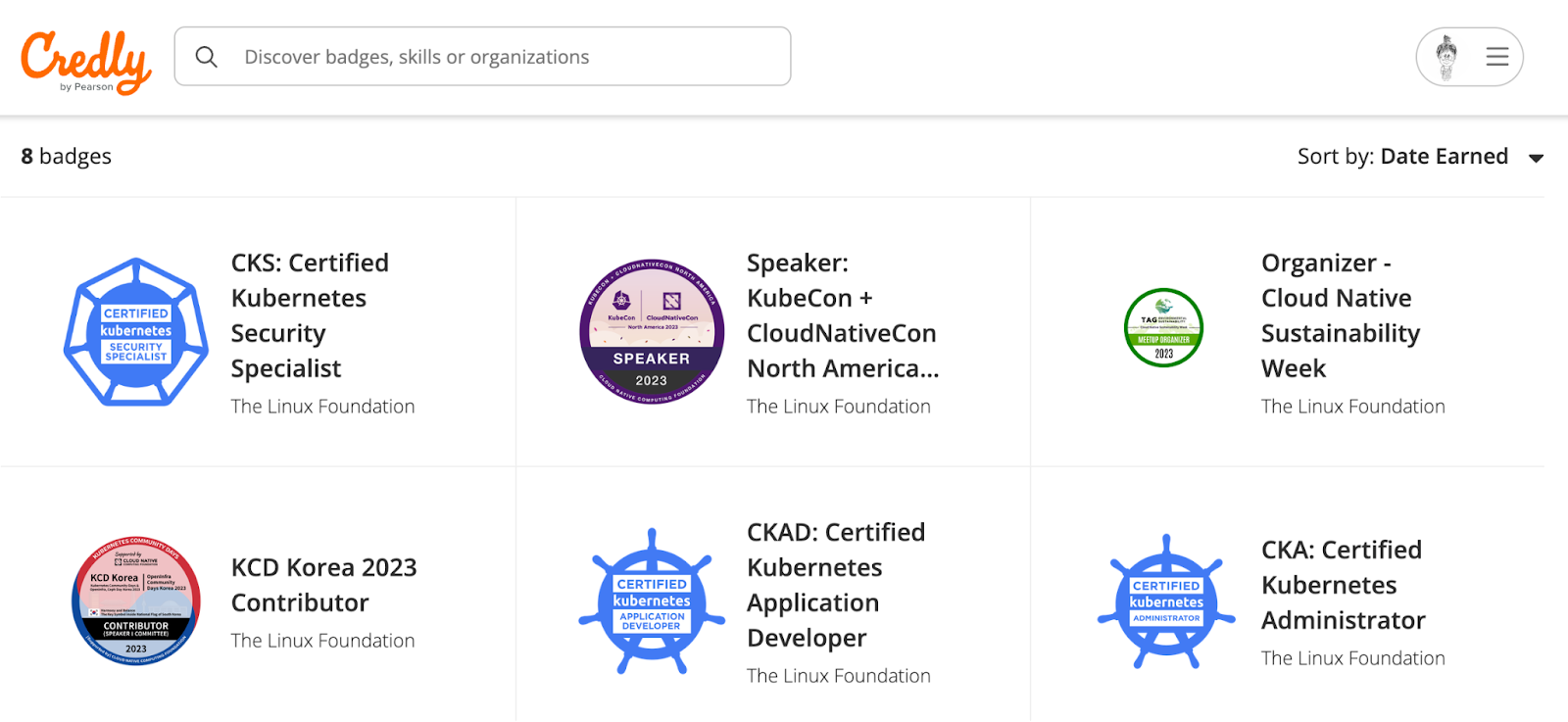Image resolution: width=1568 pixels, height=722 pixels.
Task: Click The Linux Foundation under KCD Korea
Action: pyautogui.click(x=322, y=641)
